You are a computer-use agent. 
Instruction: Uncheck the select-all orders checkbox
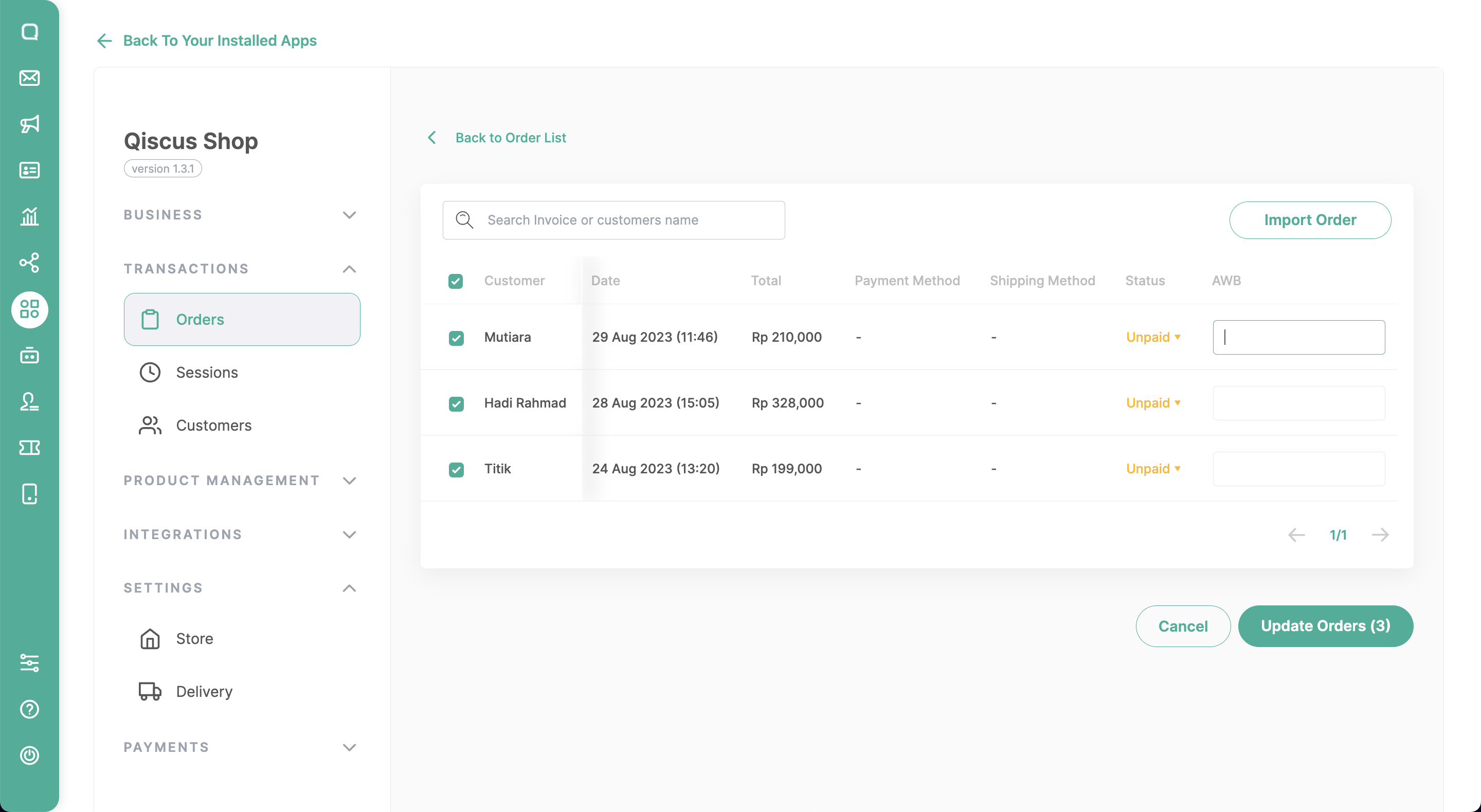pos(455,281)
